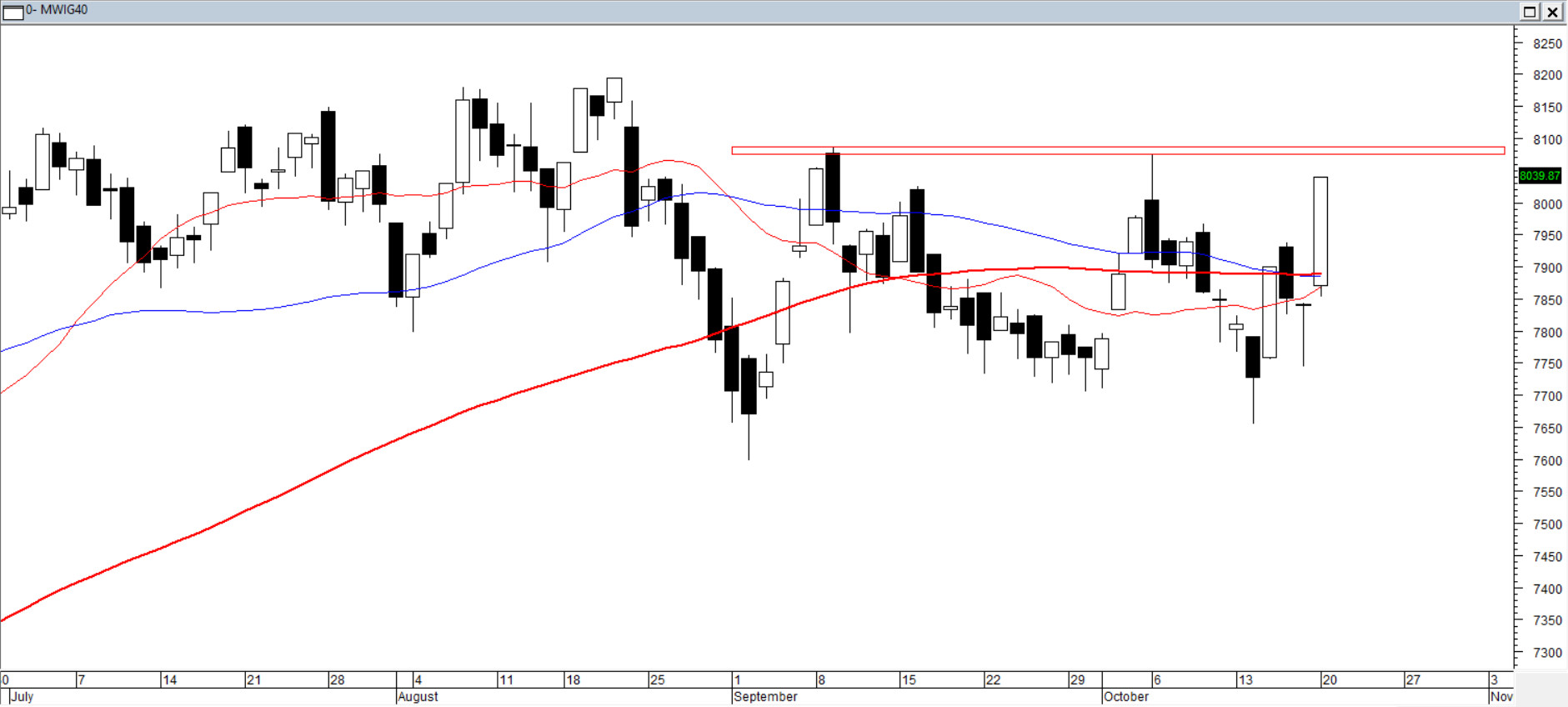Viewport: 1568px width, 707px height.
Task: Click date marker 15 in September
Action: [909, 680]
